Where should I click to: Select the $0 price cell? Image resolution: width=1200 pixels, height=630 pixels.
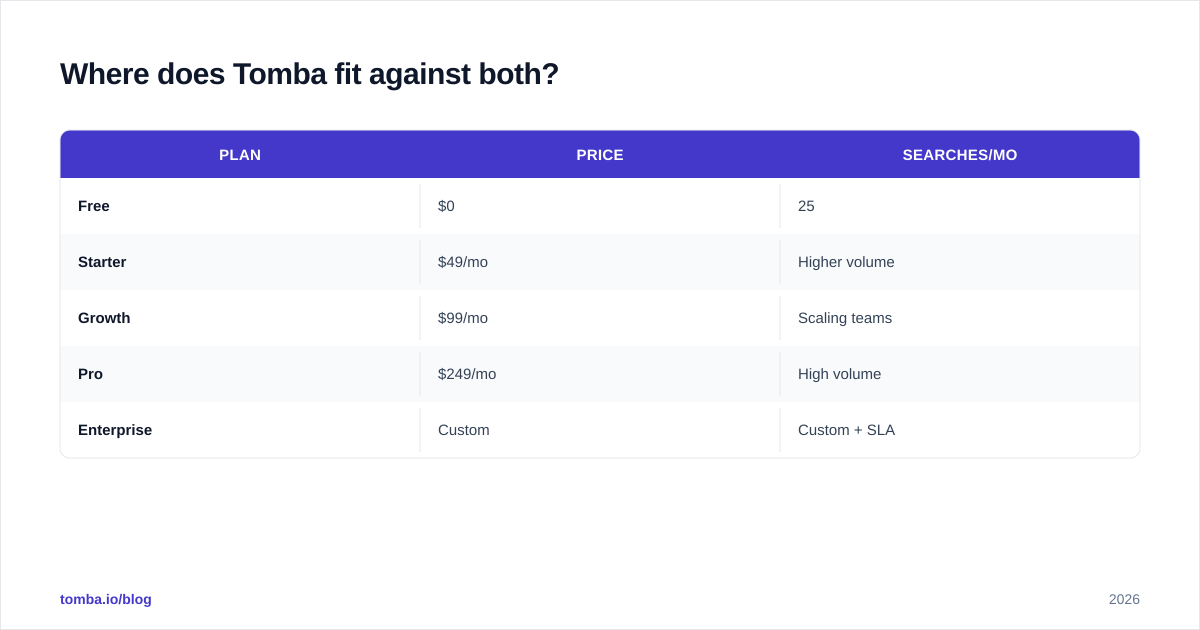[600, 206]
